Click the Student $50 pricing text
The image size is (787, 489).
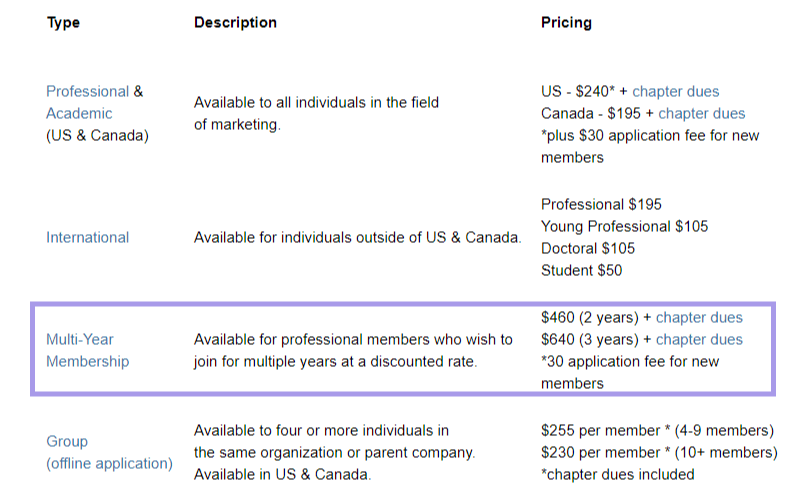(x=581, y=271)
